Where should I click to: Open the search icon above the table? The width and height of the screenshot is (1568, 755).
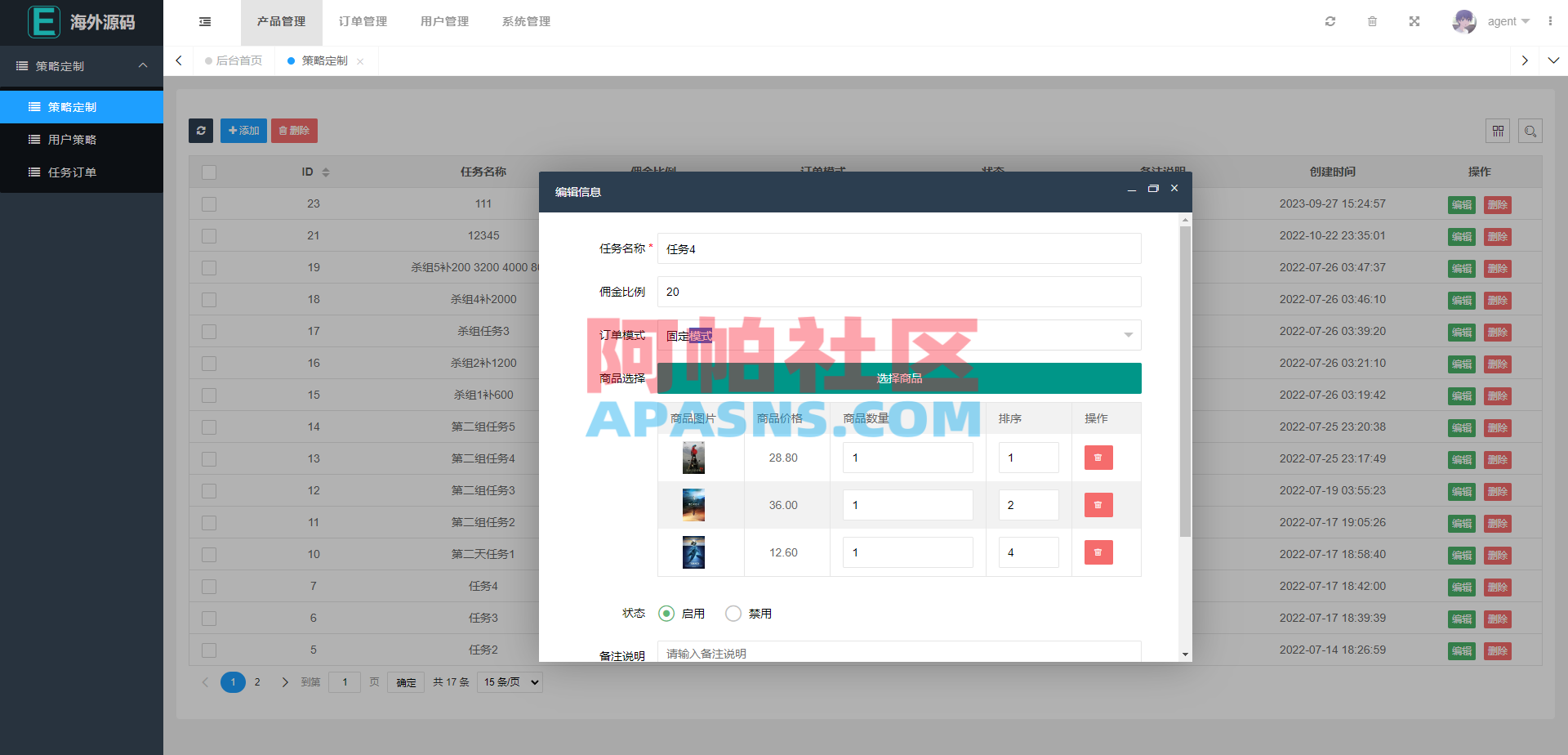tap(1530, 131)
